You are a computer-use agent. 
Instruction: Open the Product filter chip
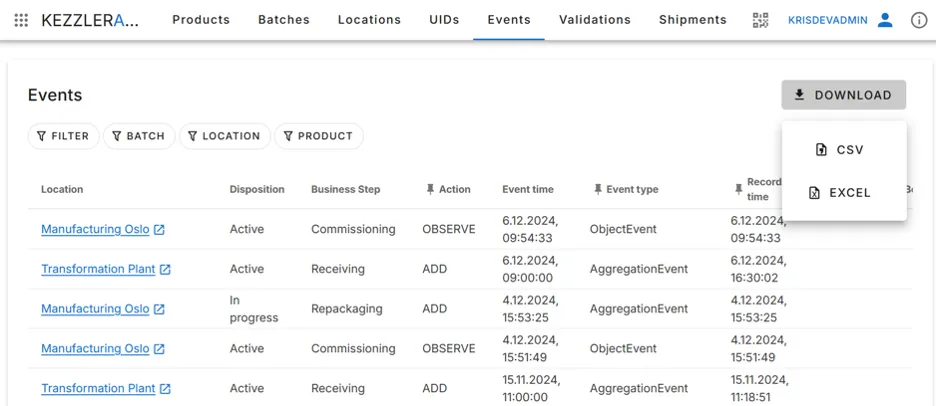click(x=318, y=136)
